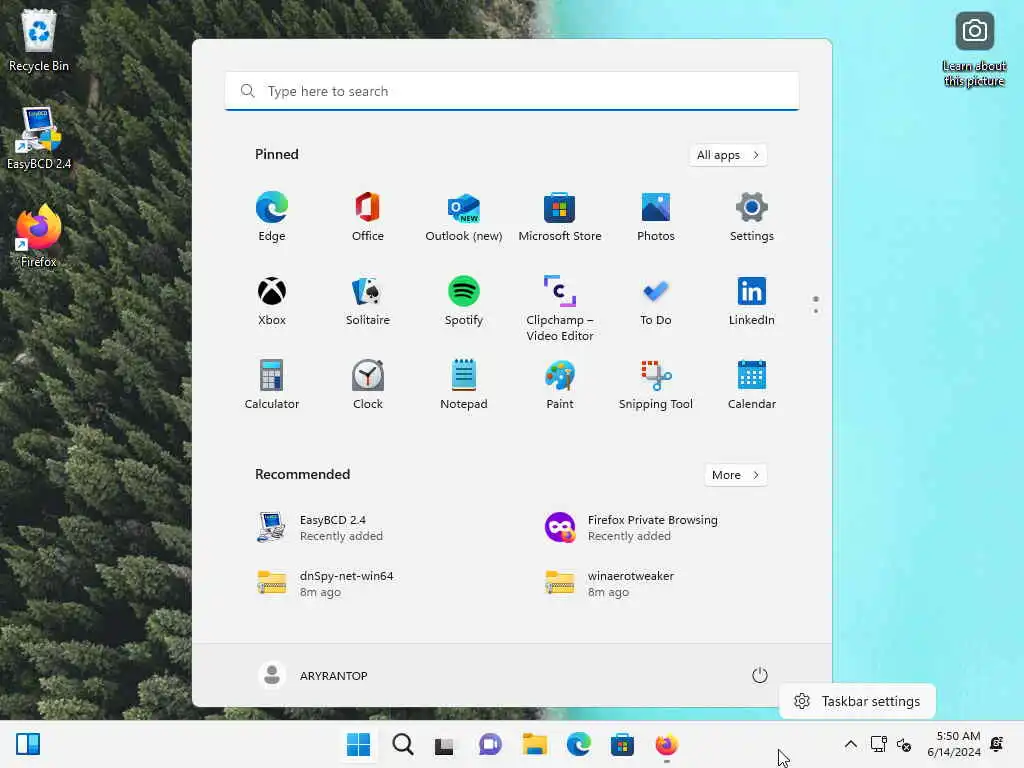Go to next page of pinned apps
The width and height of the screenshot is (1024, 768).
(816, 311)
